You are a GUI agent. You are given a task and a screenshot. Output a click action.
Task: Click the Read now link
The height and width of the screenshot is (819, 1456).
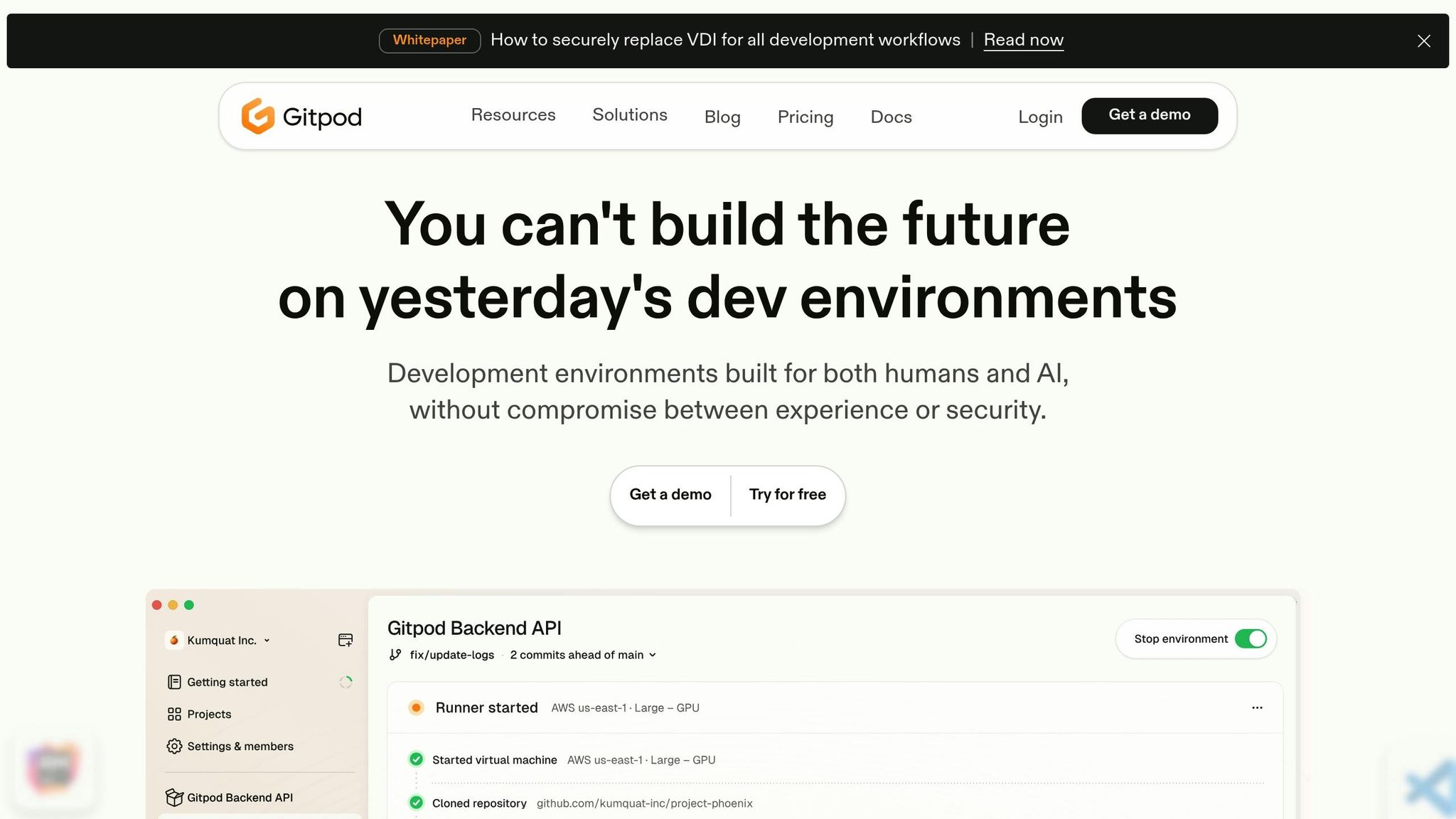pos(1023,41)
